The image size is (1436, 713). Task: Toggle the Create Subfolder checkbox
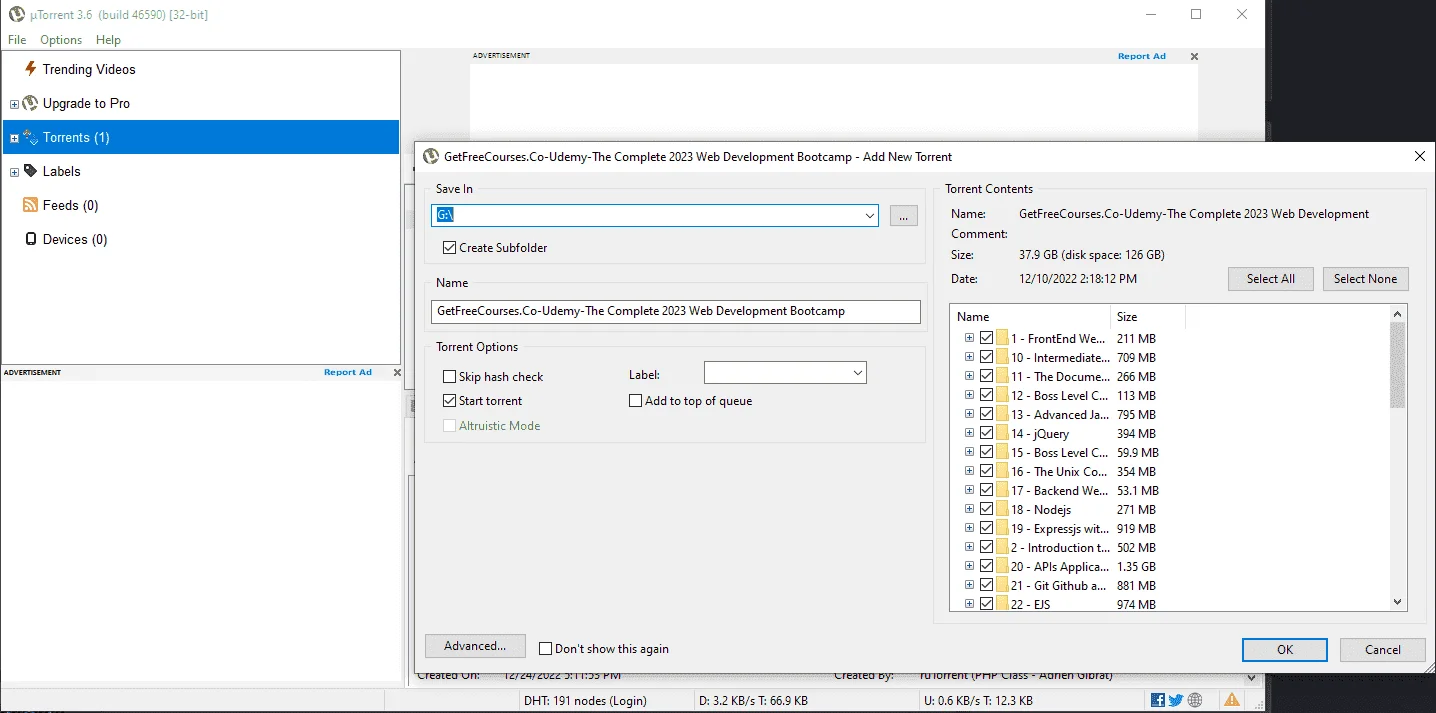(450, 247)
